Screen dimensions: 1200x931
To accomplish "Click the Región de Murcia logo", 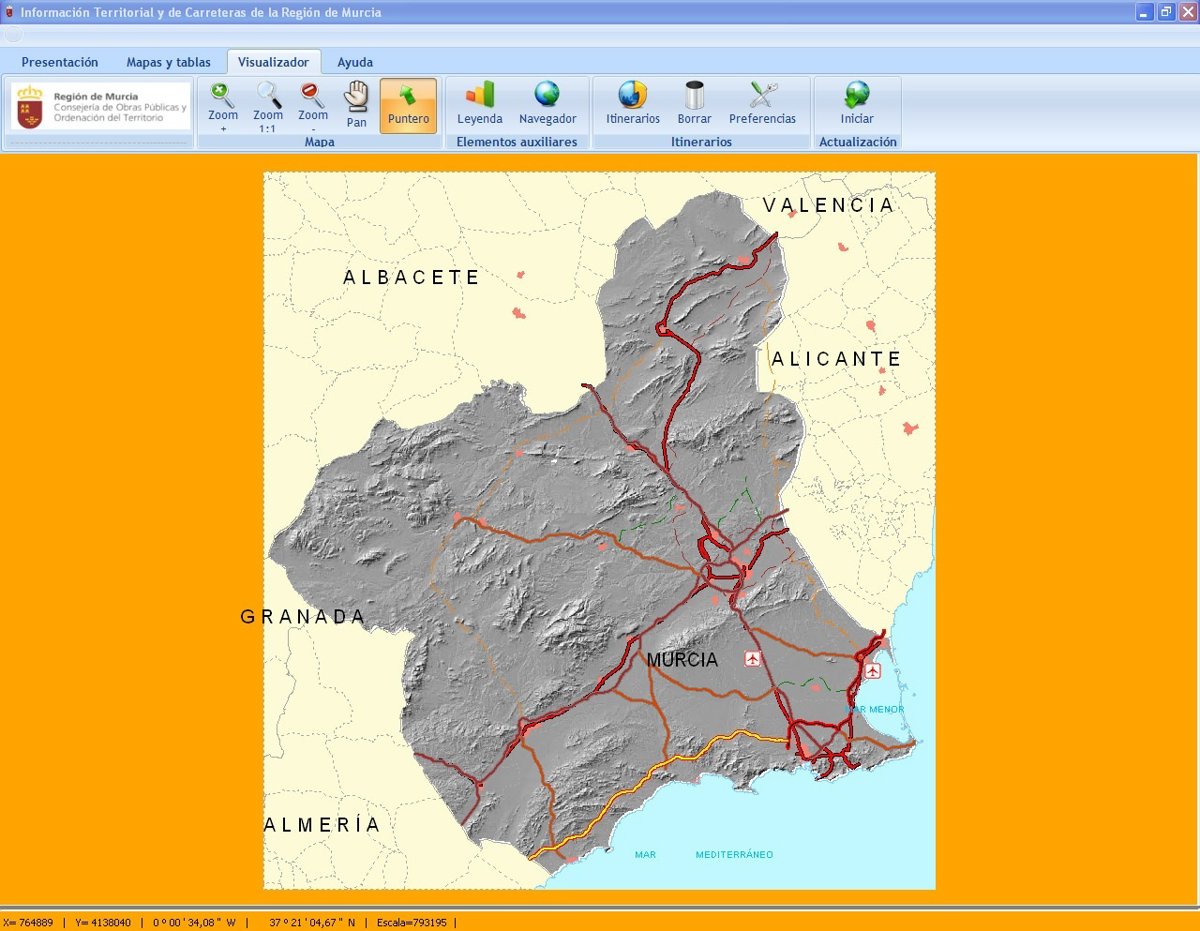I will click(x=100, y=106).
